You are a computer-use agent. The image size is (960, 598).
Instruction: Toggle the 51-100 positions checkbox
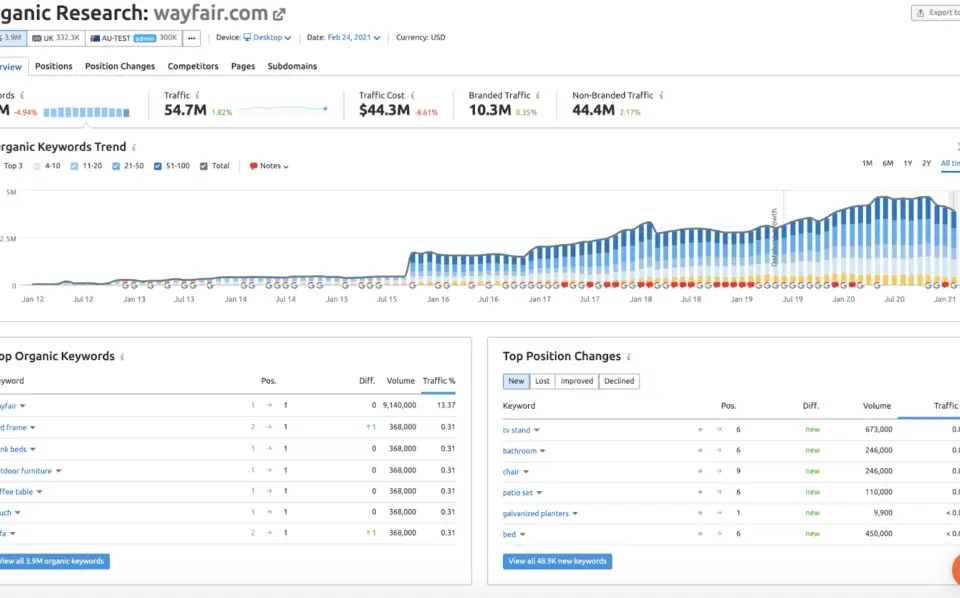tap(157, 166)
